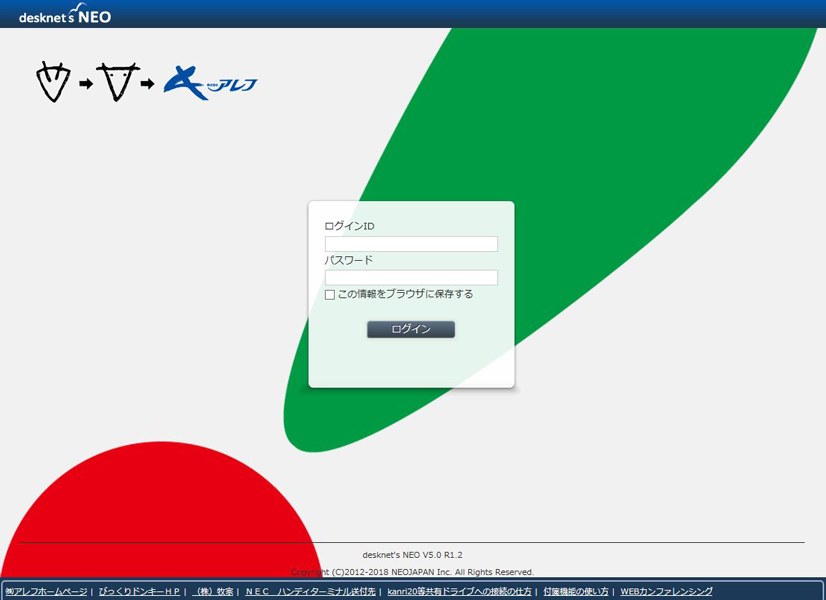The height and width of the screenshot is (600, 826).
Task: Open ＮＥＣ ハンディターミナル送付先 link
Action: (x=310, y=592)
